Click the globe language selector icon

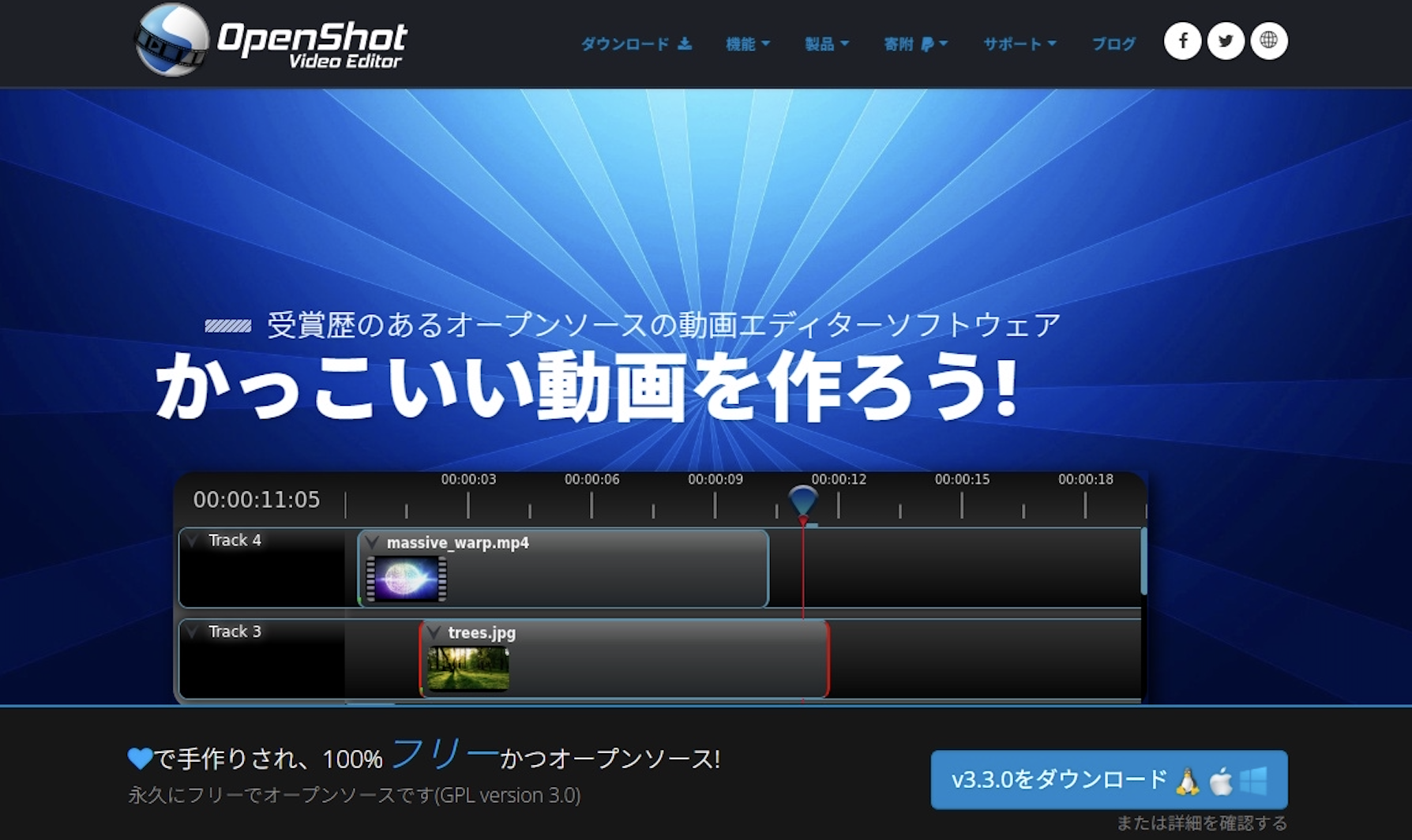click(x=1268, y=41)
